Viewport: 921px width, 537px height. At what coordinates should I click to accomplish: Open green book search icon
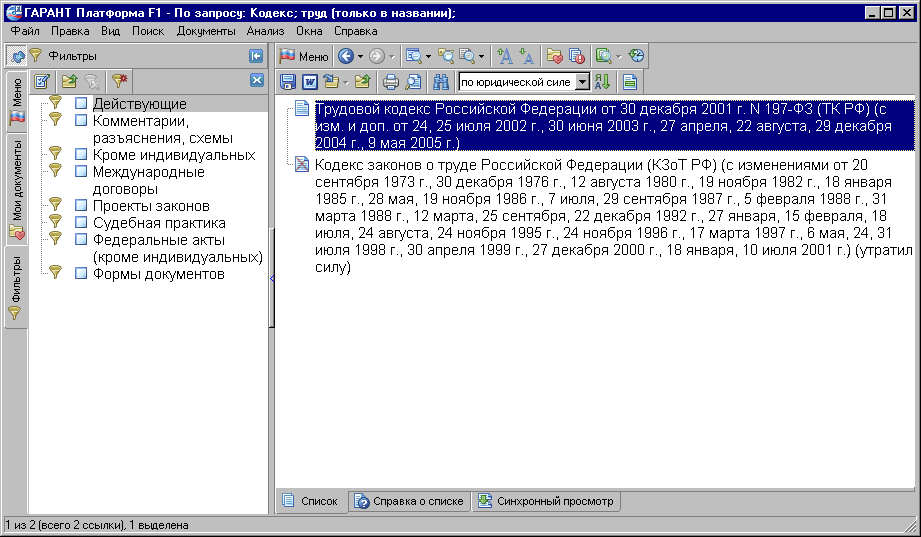[x=603, y=56]
